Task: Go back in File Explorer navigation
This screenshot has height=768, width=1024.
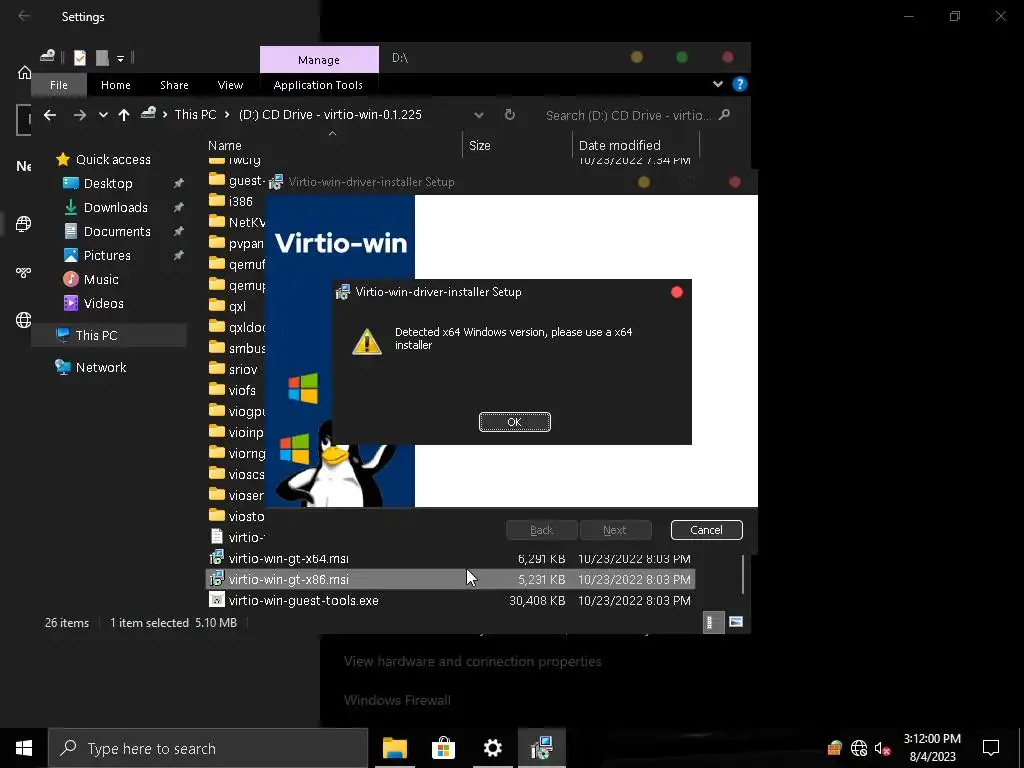Action: [50, 115]
